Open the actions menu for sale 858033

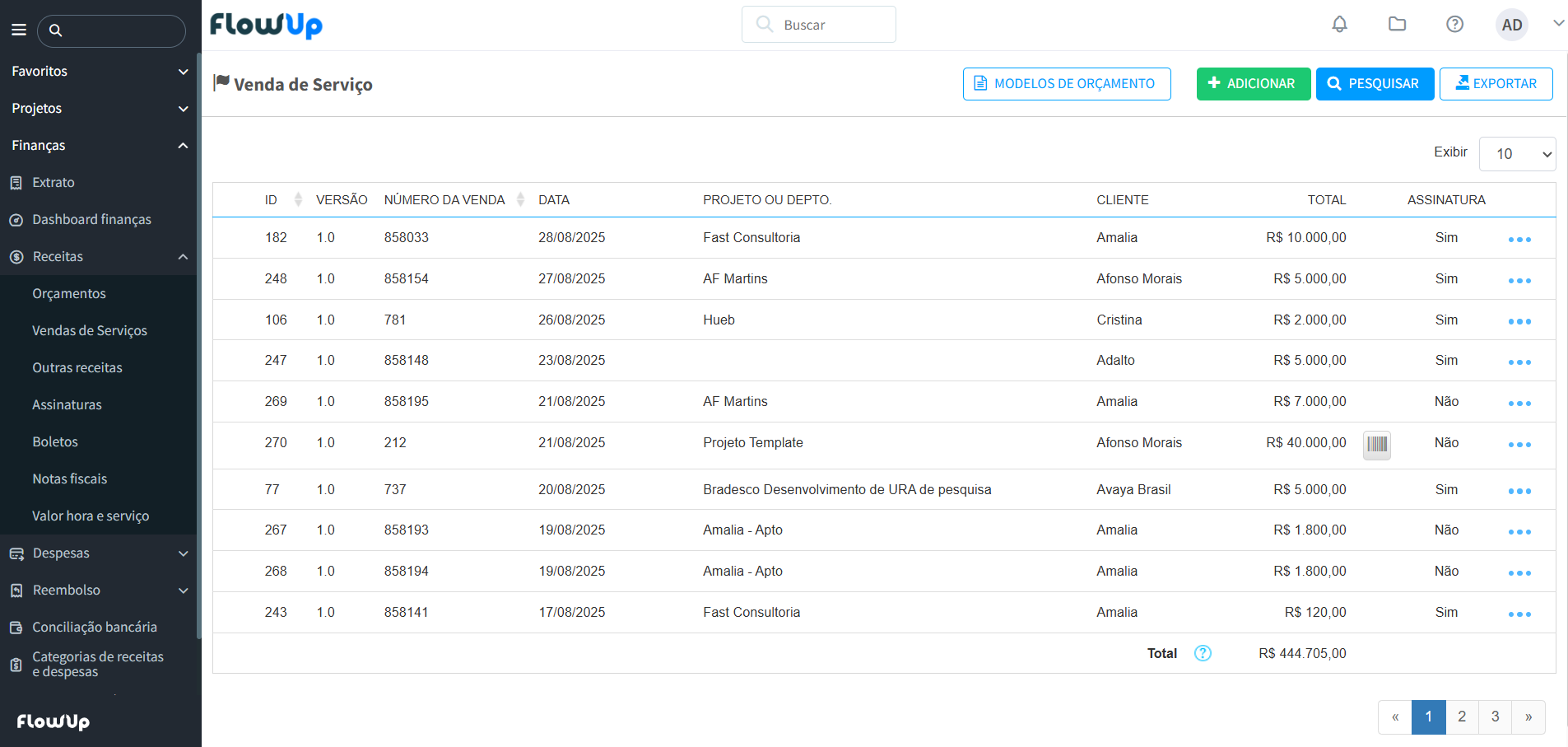click(x=1519, y=239)
